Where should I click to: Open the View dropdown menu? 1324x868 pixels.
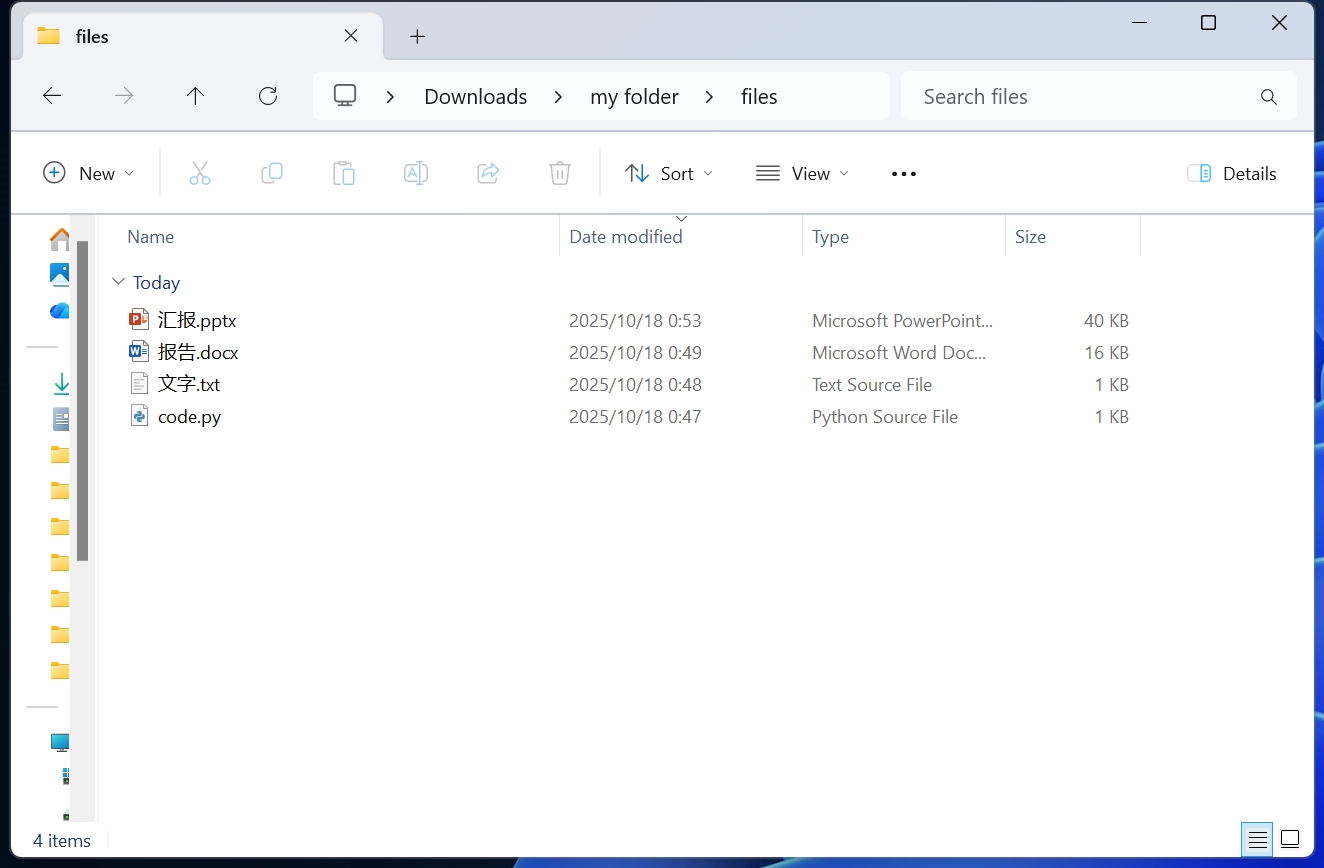coord(802,174)
